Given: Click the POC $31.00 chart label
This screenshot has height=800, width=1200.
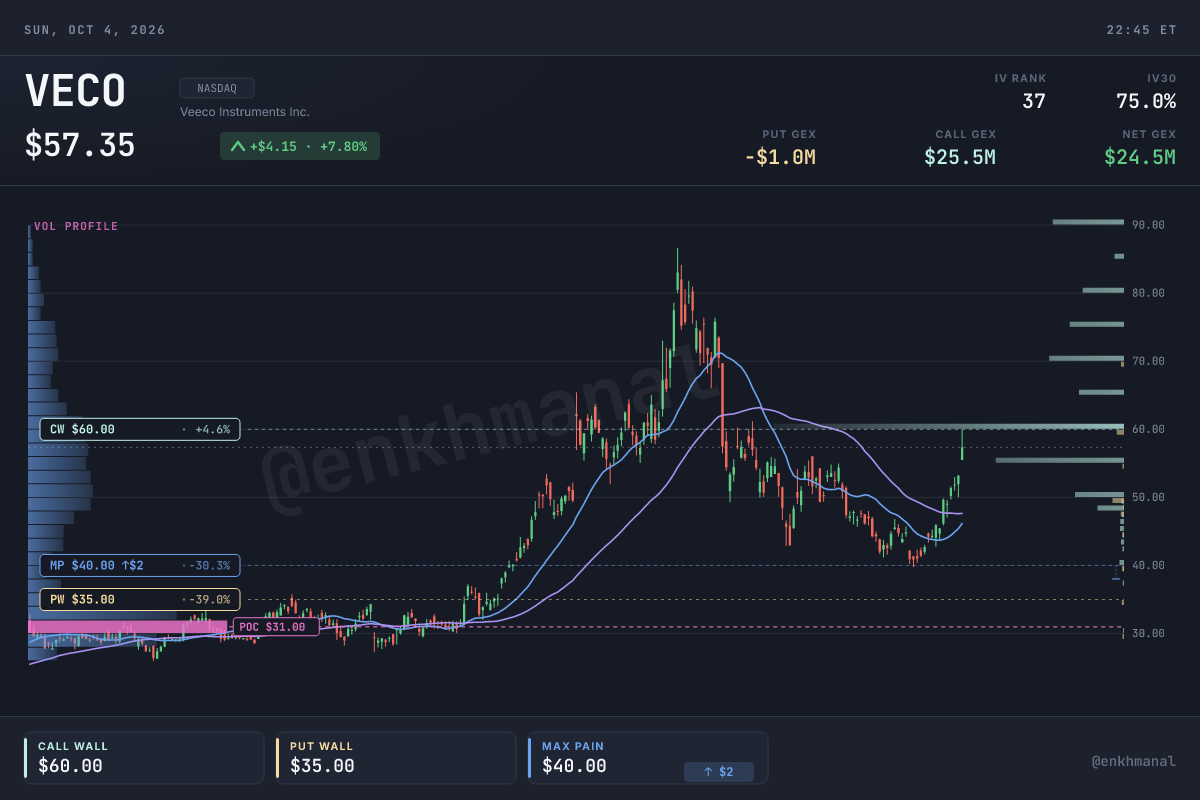Looking at the screenshot, I should (275, 627).
